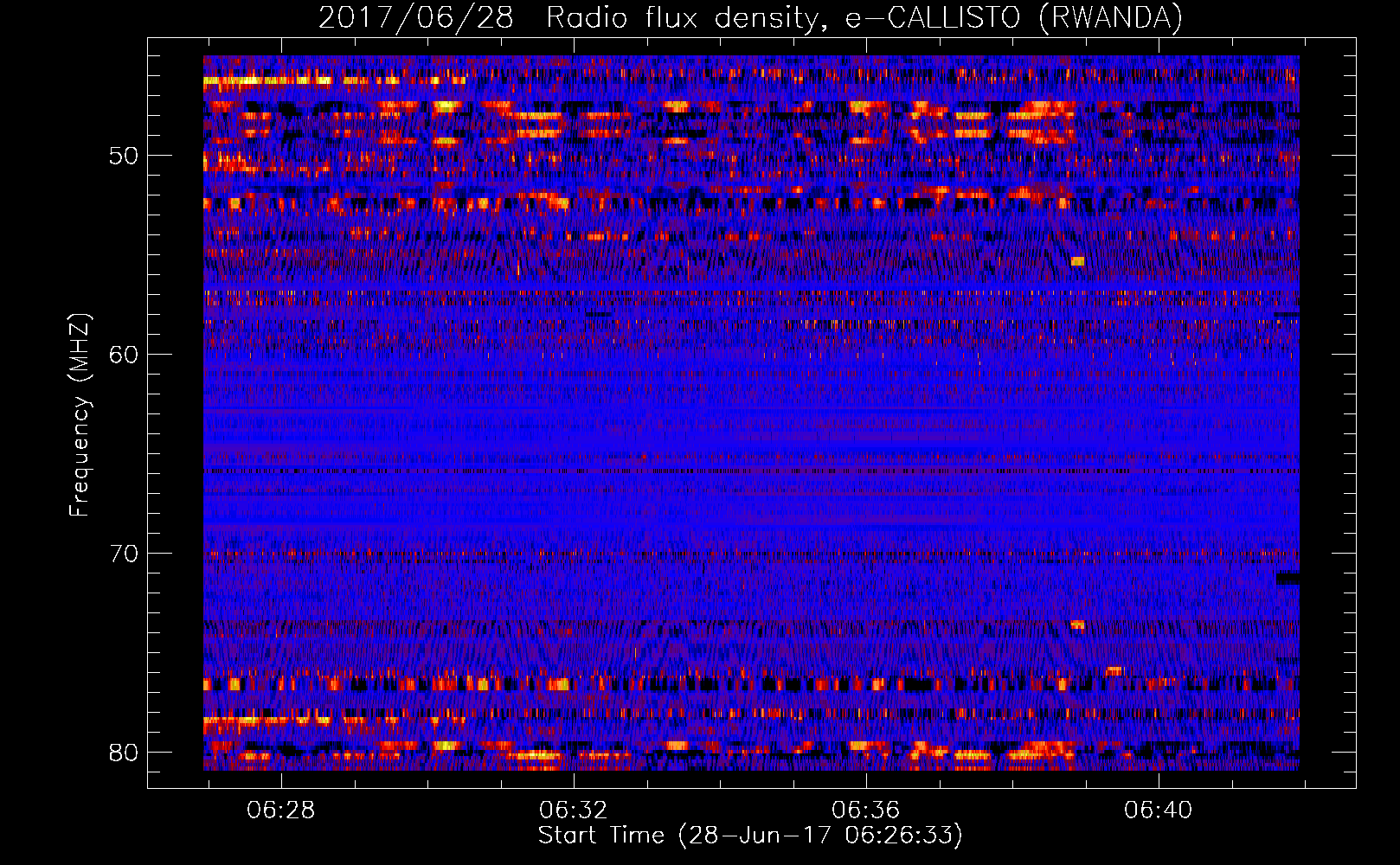Click the "70" frequency tick label
The image size is (1400, 865).
click(124, 554)
